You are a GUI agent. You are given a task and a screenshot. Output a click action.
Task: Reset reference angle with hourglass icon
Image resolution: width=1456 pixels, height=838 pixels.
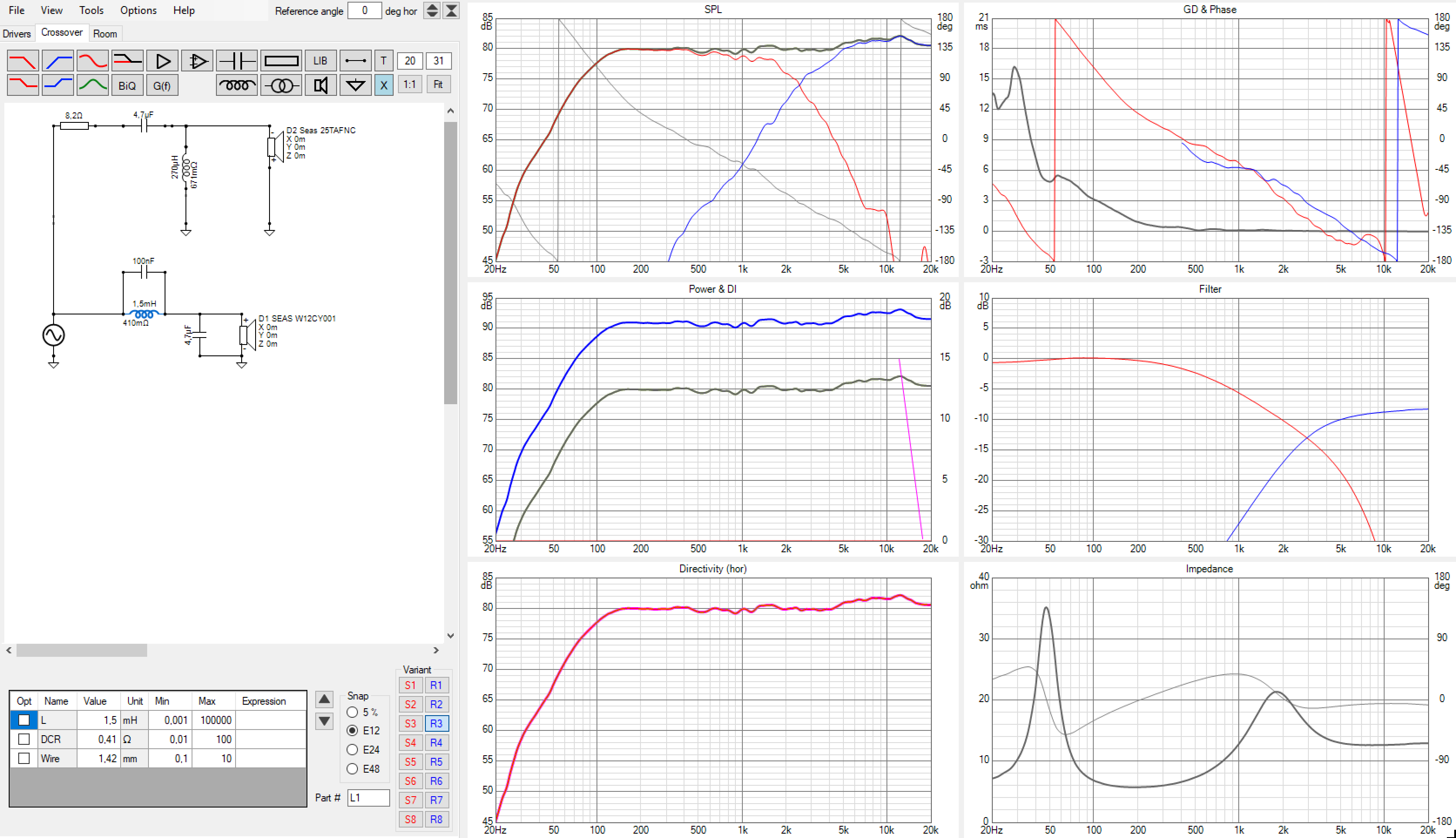pos(452,10)
